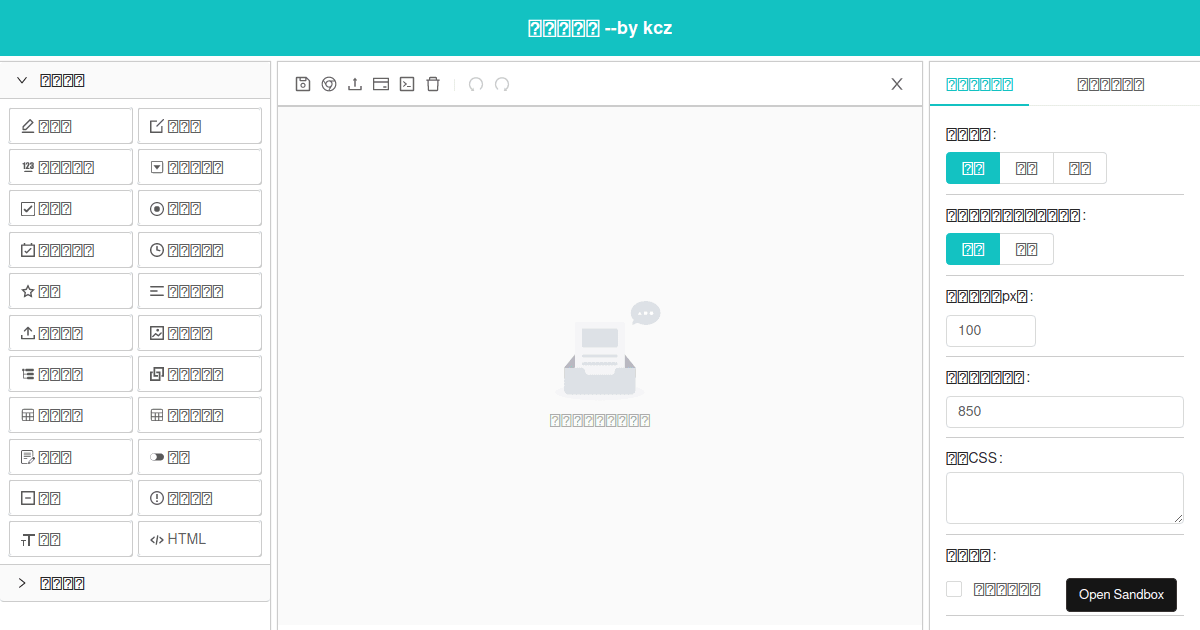Select the image component with picture icon
Screen dimensions: 1200x630
coord(199,332)
